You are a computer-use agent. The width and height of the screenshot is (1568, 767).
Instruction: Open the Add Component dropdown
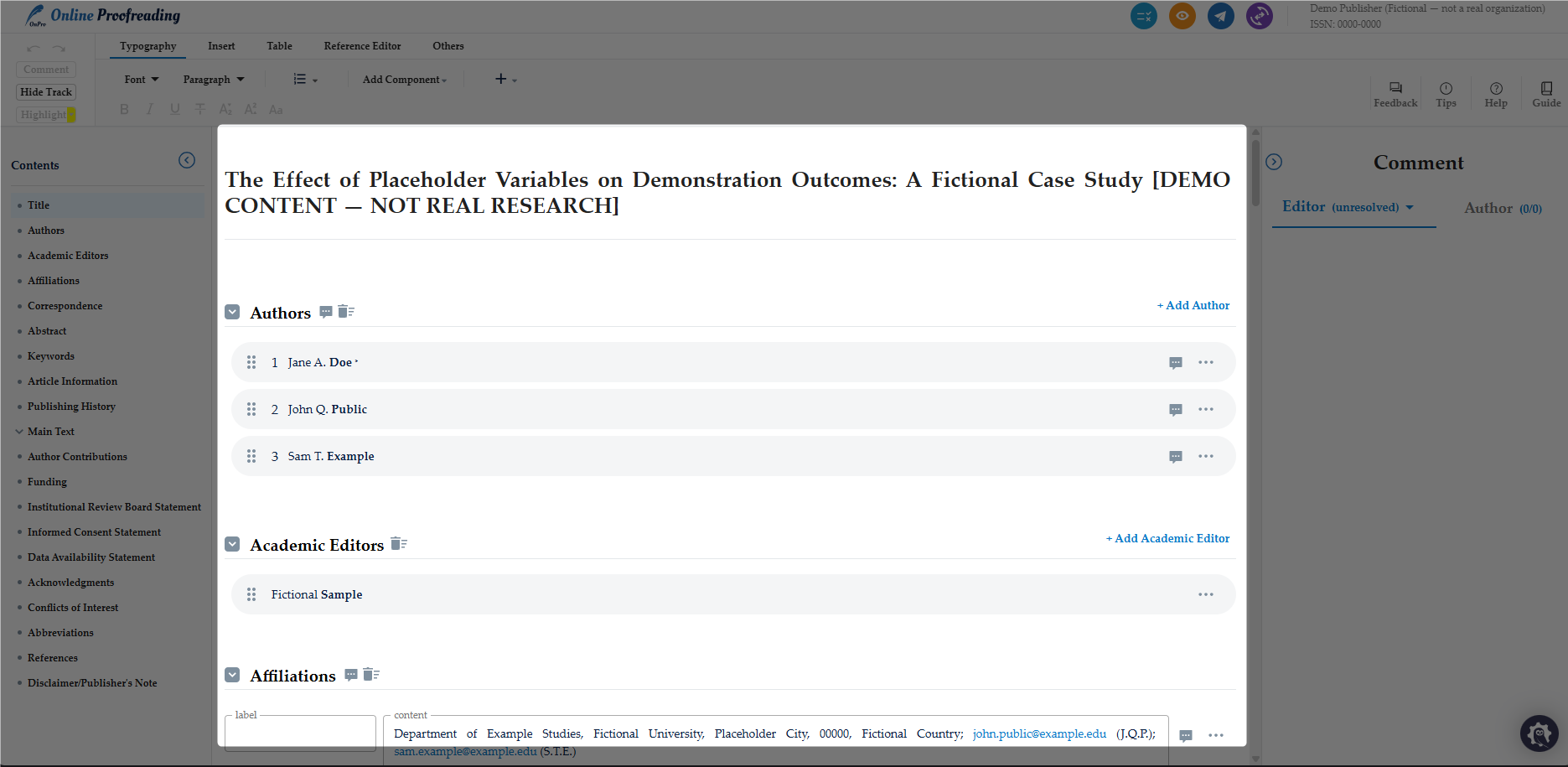pyautogui.click(x=405, y=80)
